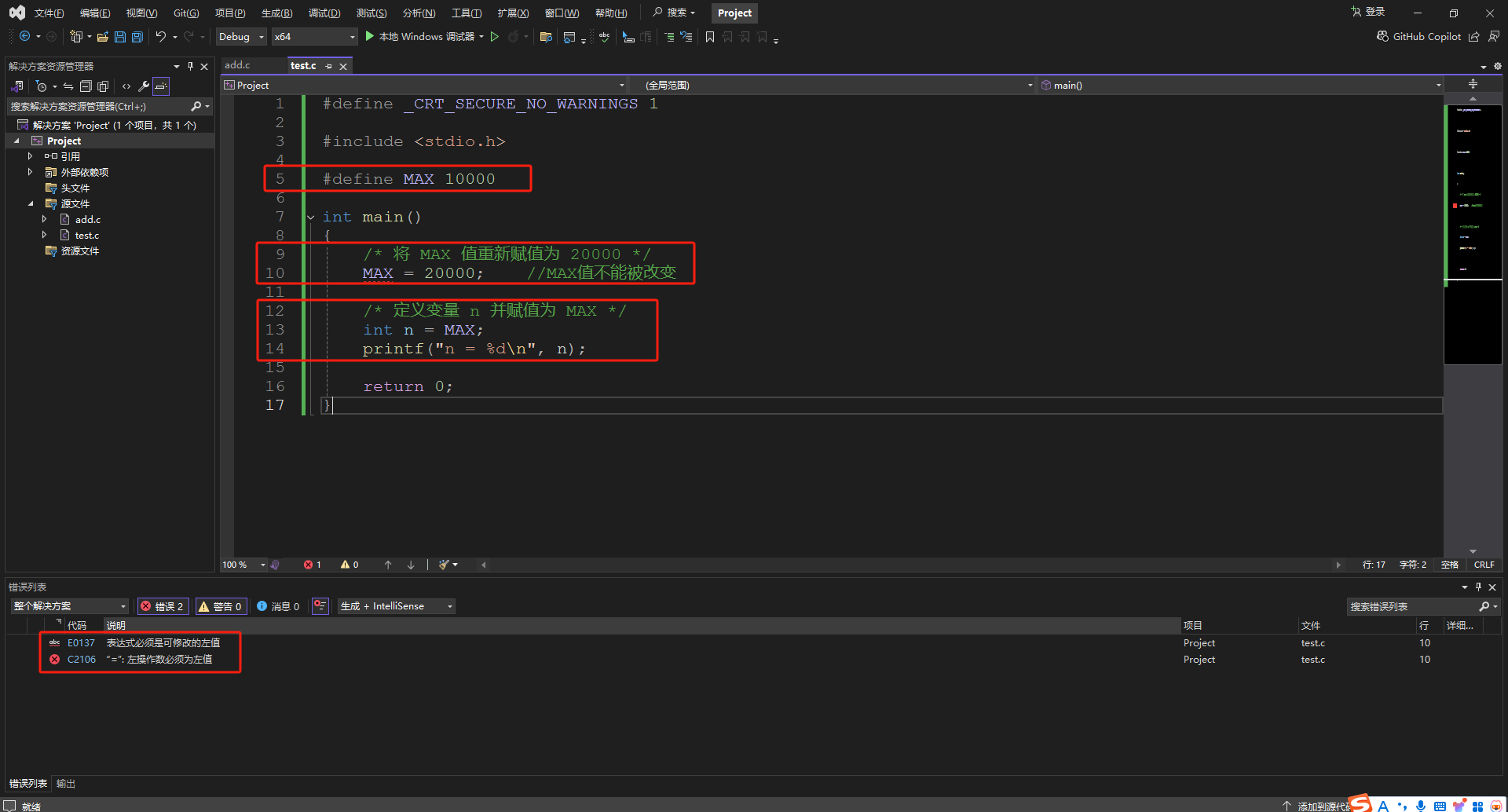Start without debugging using the outline play icon
The width and height of the screenshot is (1508, 812).
tap(495, 36)
